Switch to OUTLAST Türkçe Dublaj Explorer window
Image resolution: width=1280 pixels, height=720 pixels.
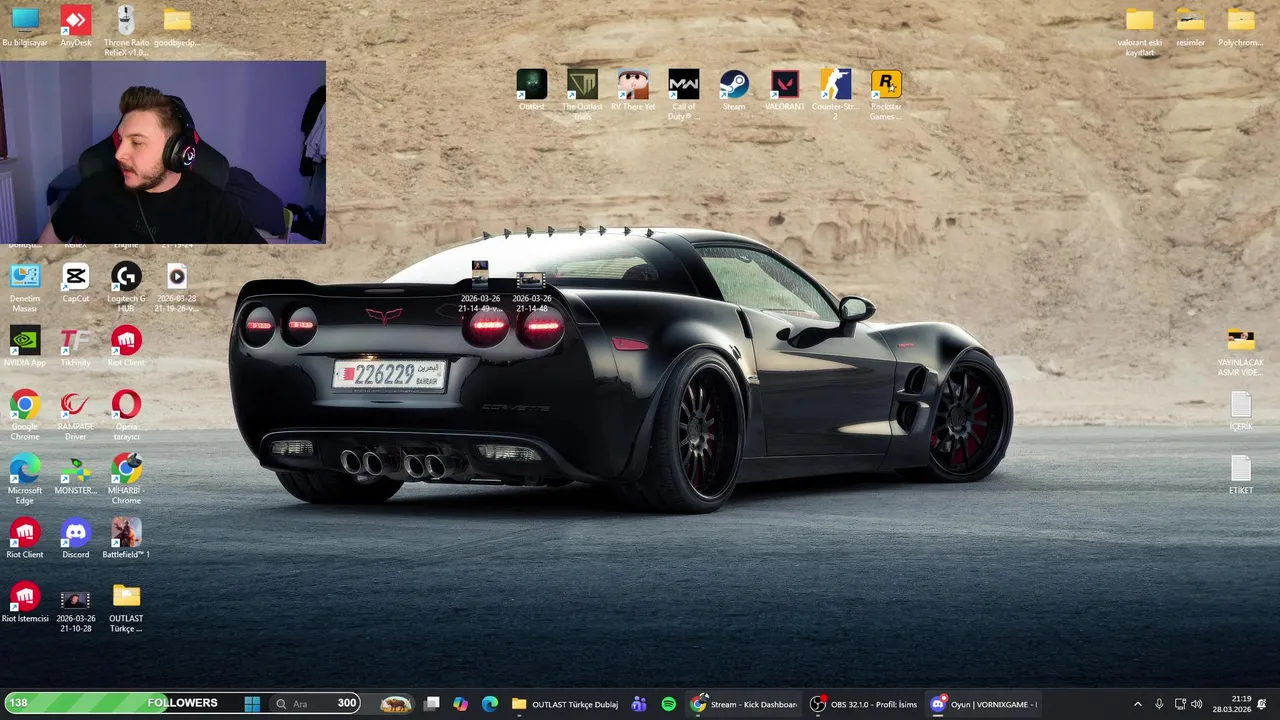(x=565, y=704)
